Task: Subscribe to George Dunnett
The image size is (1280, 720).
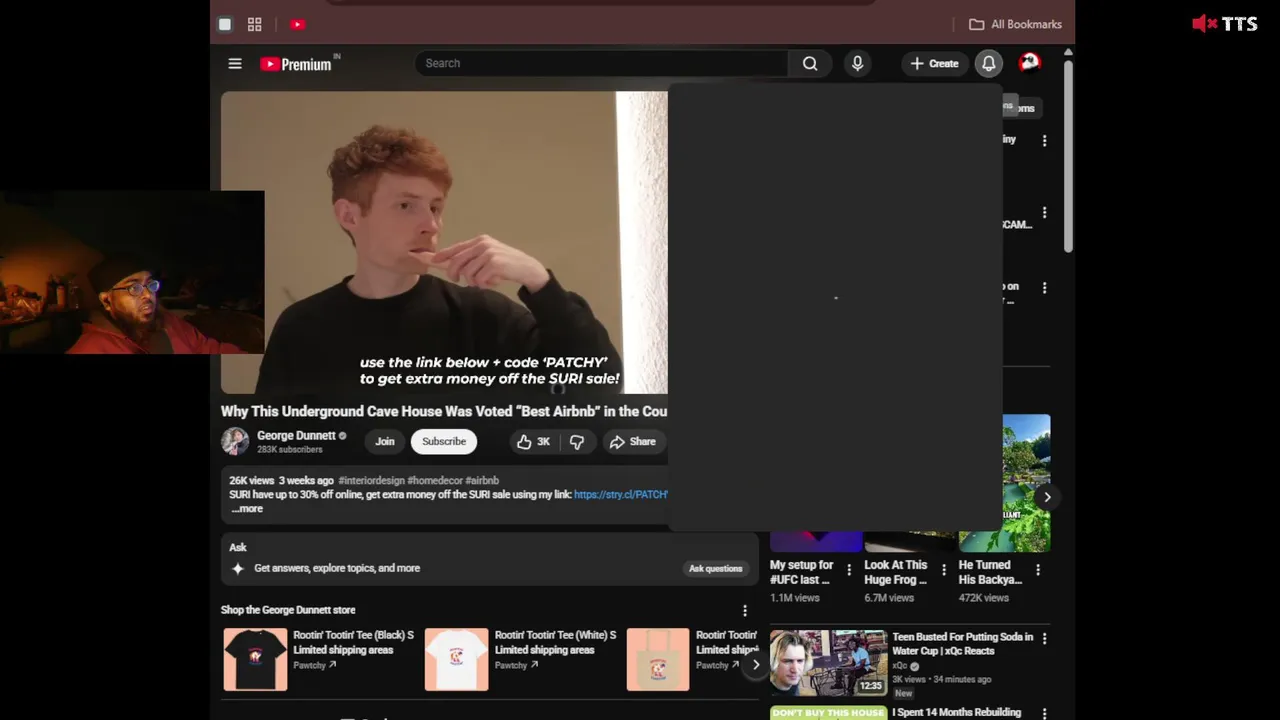Action: [444, 442]
